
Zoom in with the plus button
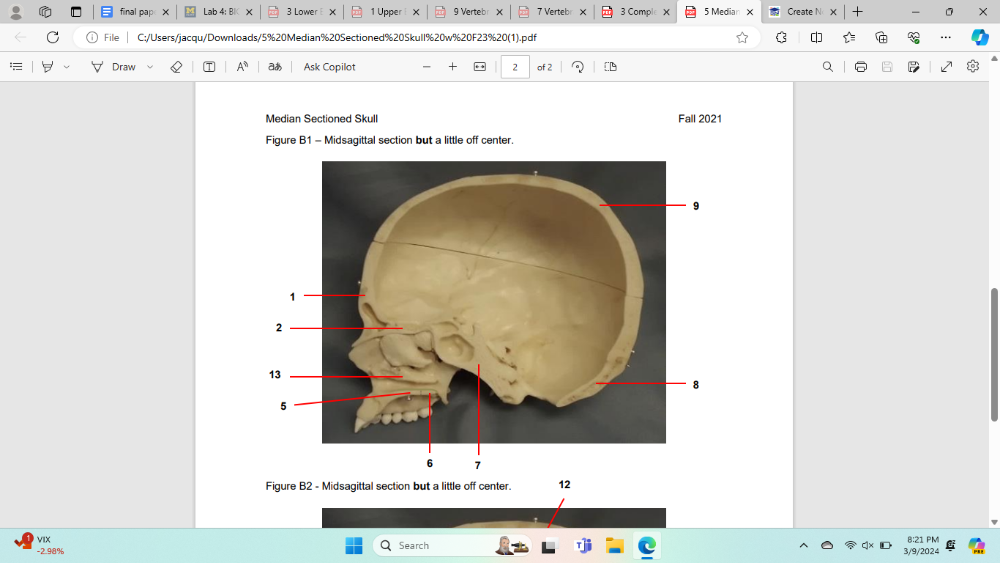tap(452, 67)
